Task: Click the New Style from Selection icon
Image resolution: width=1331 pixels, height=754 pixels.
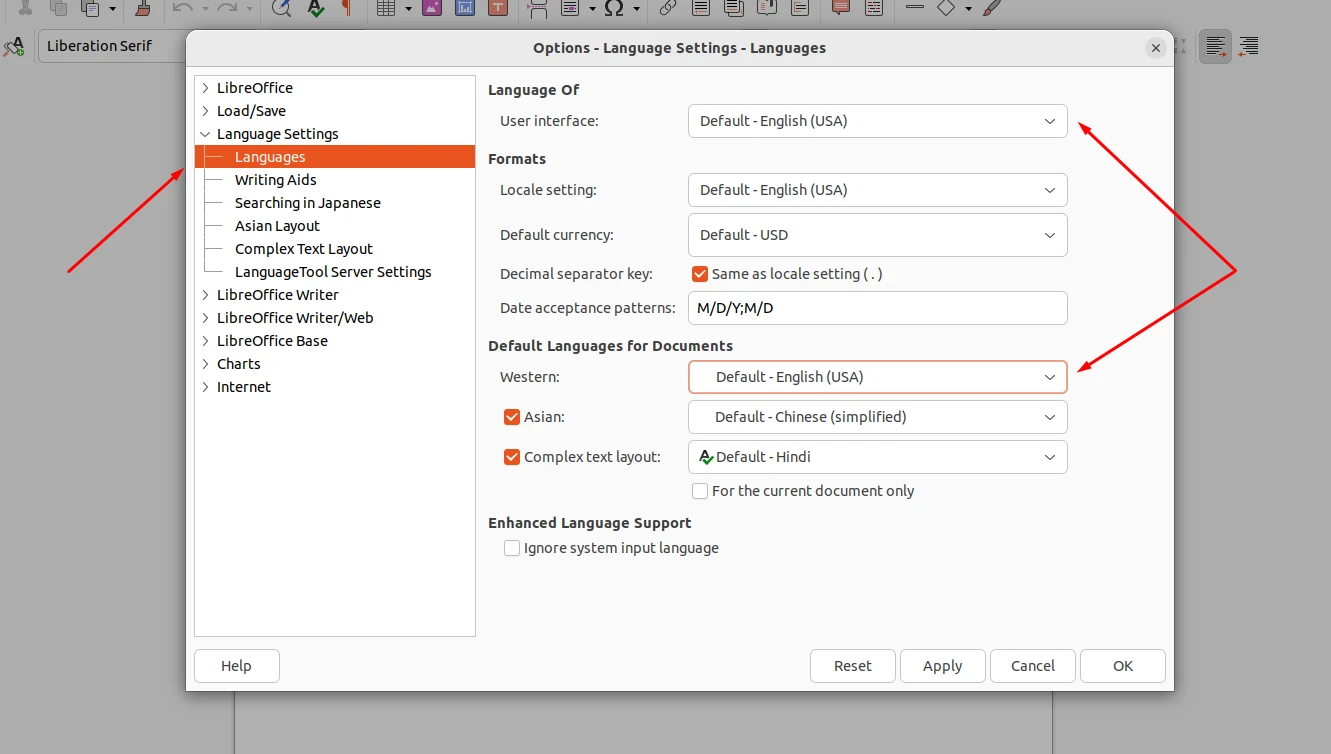Action: tap(14, 46)
